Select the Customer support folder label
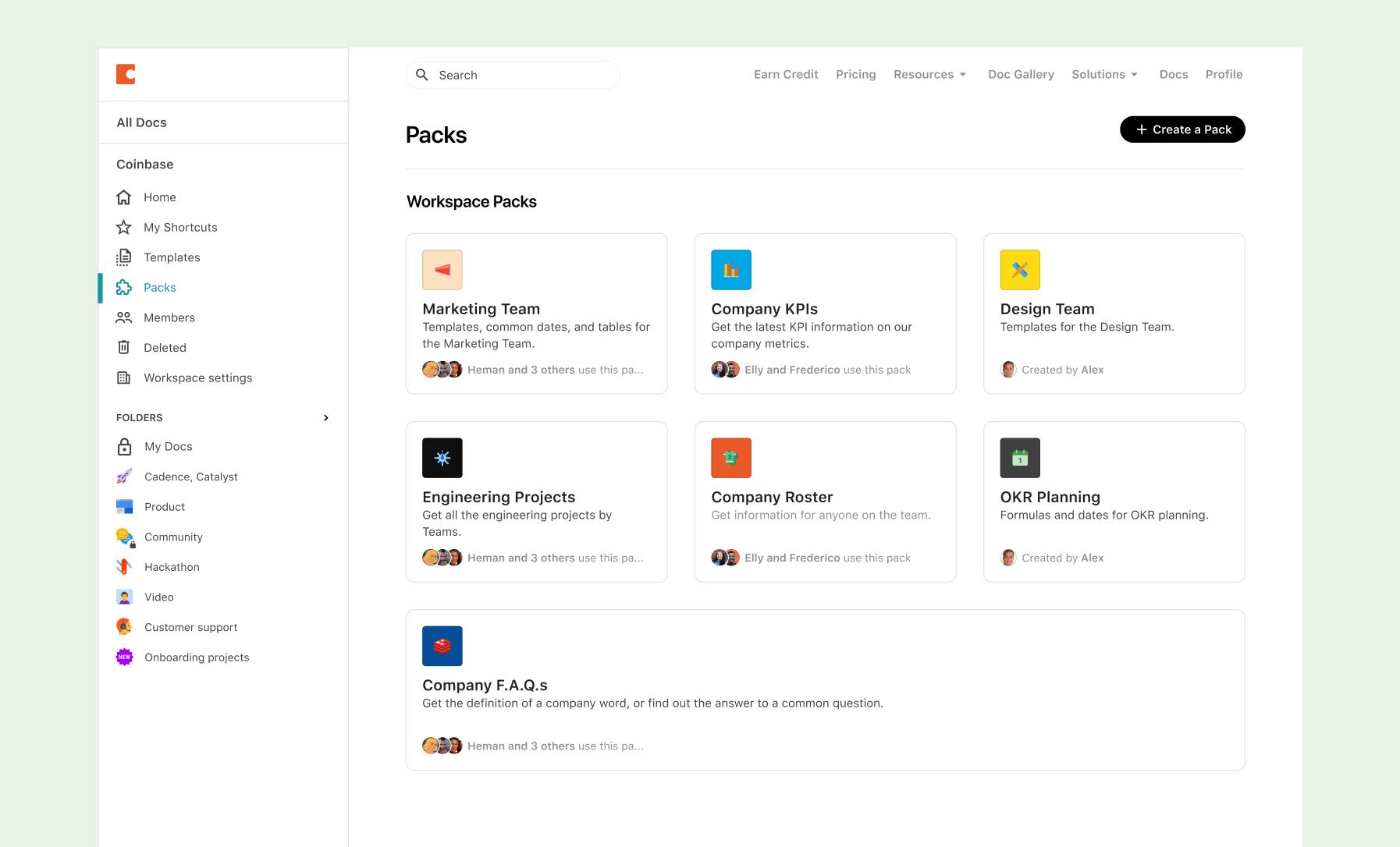 (190, 627)
